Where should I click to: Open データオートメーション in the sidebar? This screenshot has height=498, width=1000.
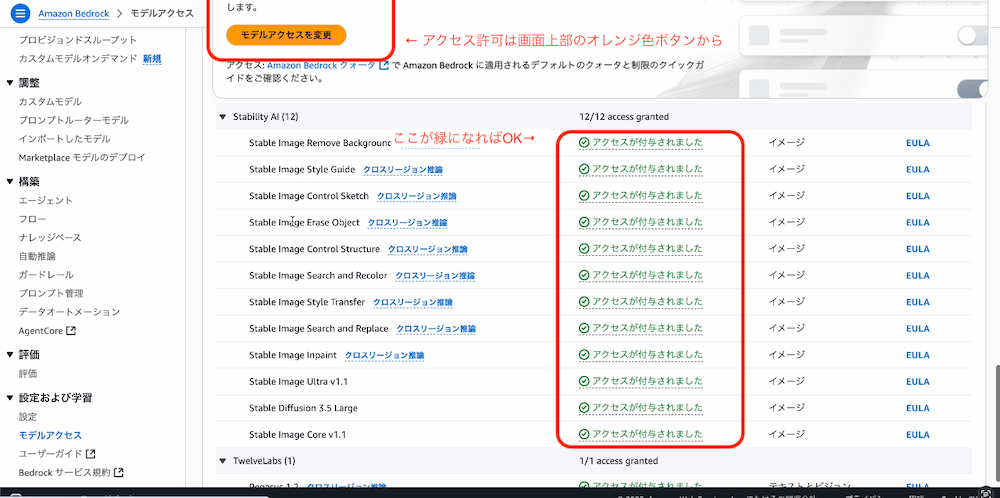pos(69,312)
